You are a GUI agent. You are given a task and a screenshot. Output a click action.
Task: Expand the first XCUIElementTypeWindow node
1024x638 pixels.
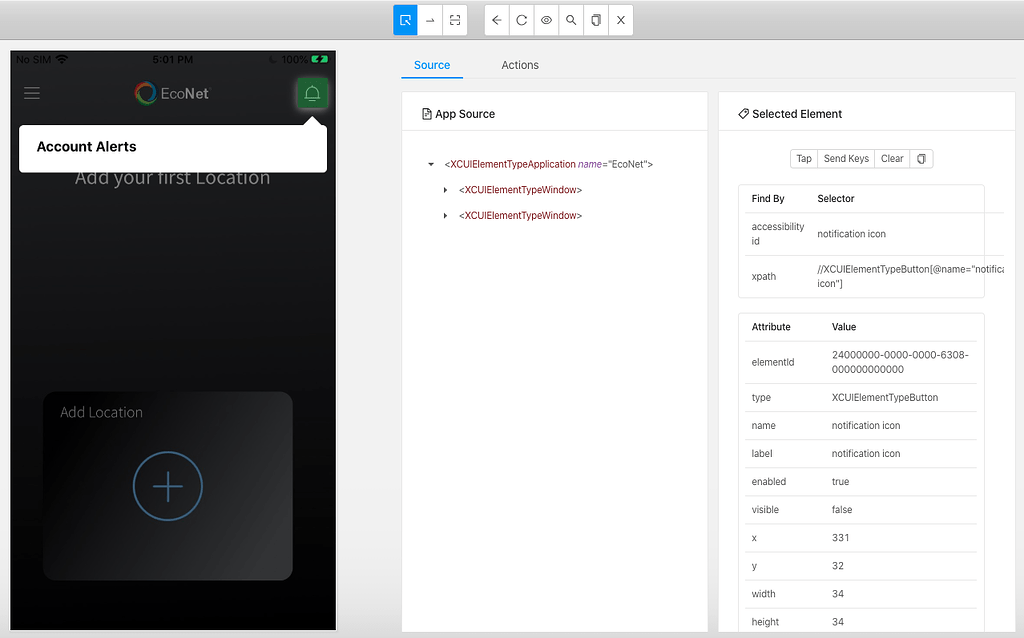pyautogui.click(x=446, y=190)
